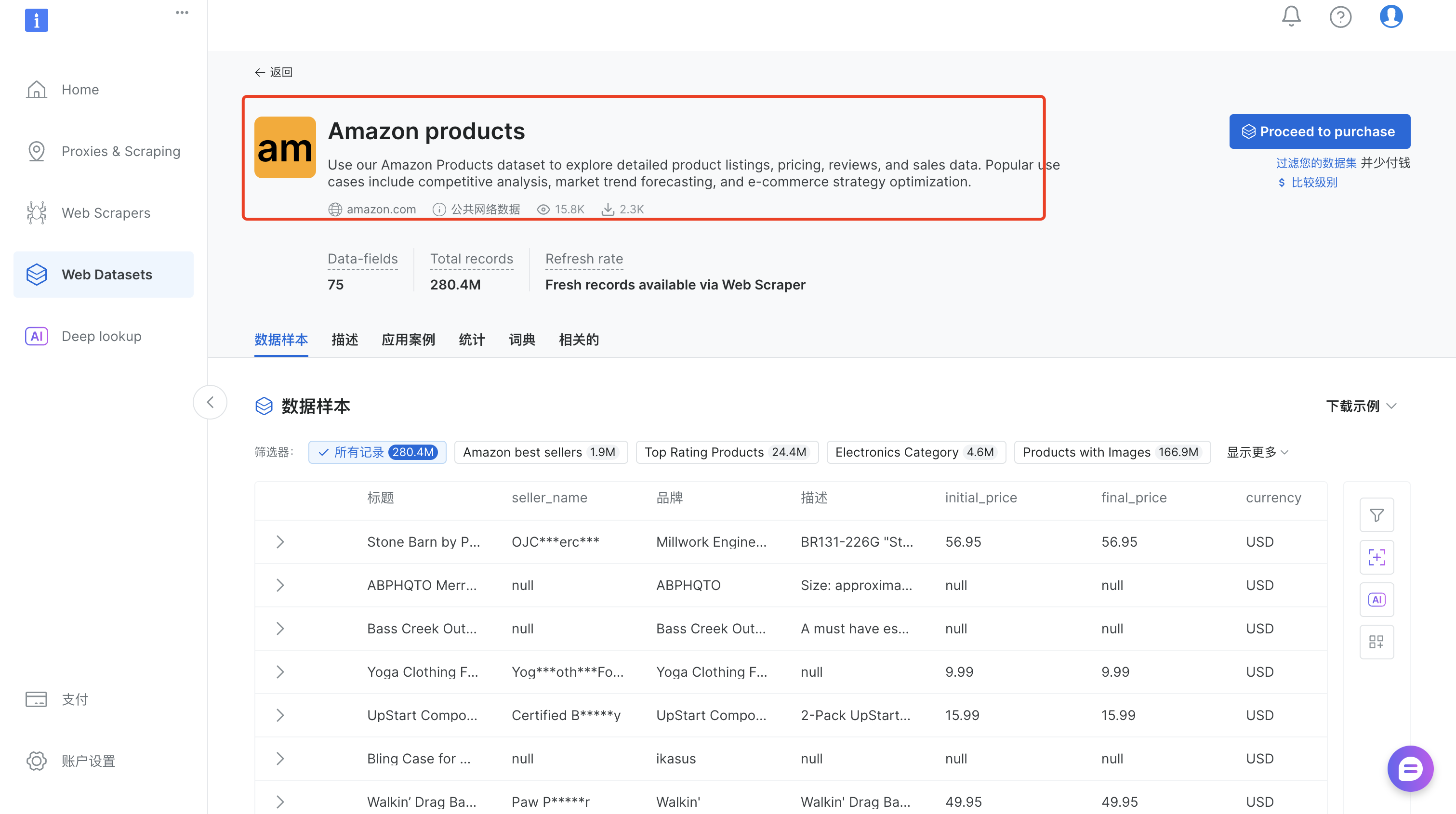The width and height of the screenshot is (1456, 814).
Task: Click the currency column header
Action: [x=1273, y=498]
